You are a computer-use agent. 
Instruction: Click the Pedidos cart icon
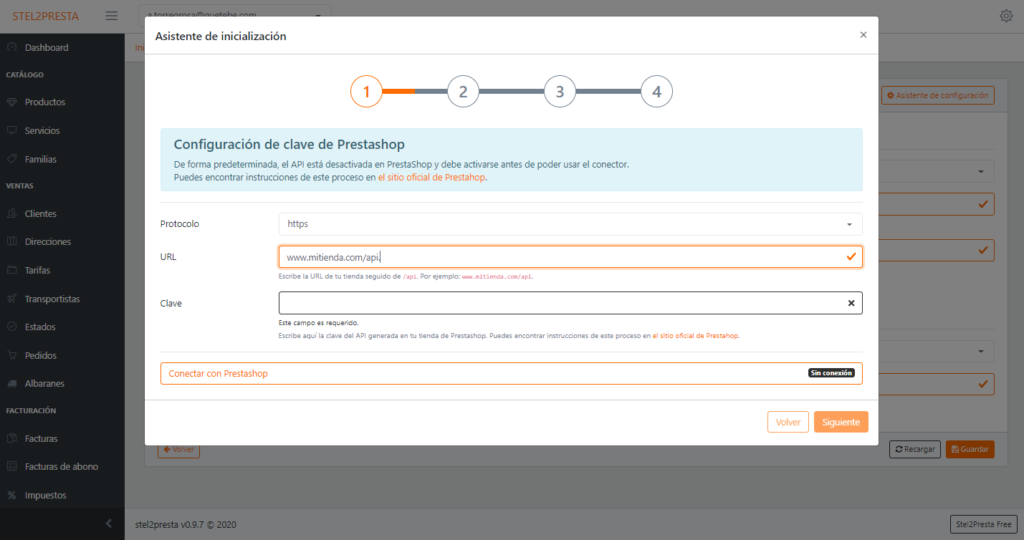(12, 355)
